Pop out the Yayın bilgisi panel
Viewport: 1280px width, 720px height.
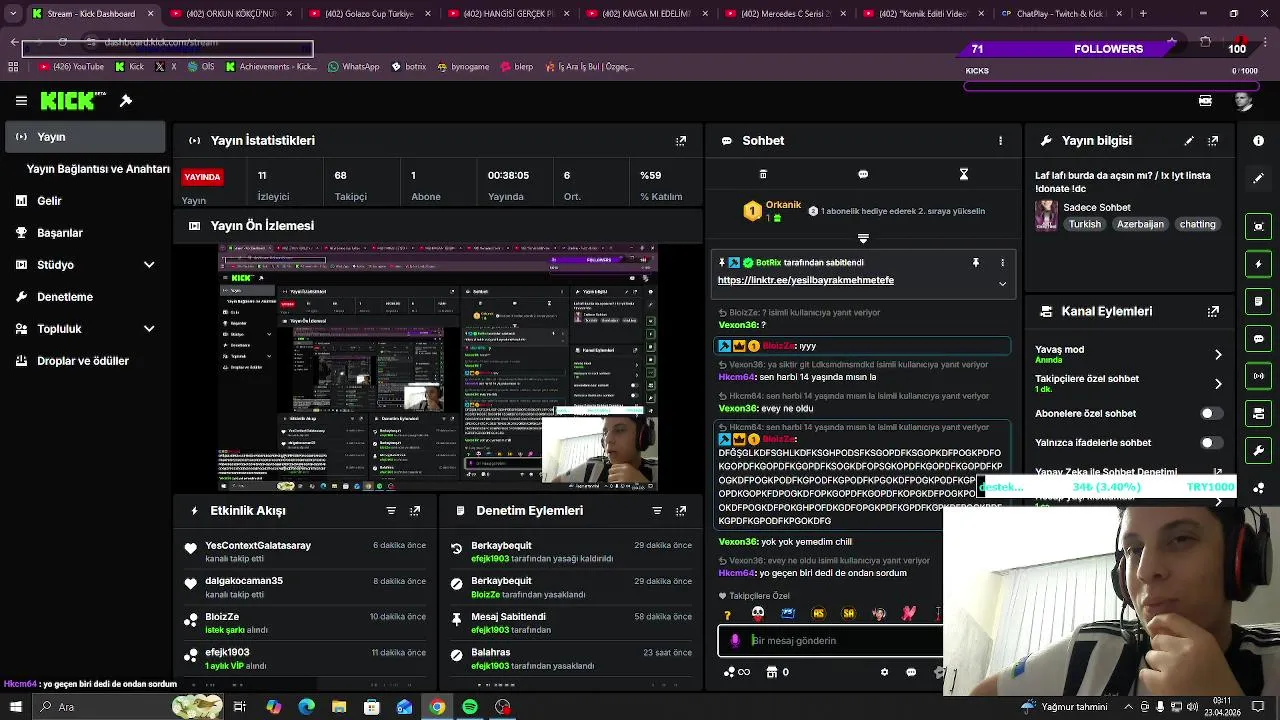click(1213, 141)
